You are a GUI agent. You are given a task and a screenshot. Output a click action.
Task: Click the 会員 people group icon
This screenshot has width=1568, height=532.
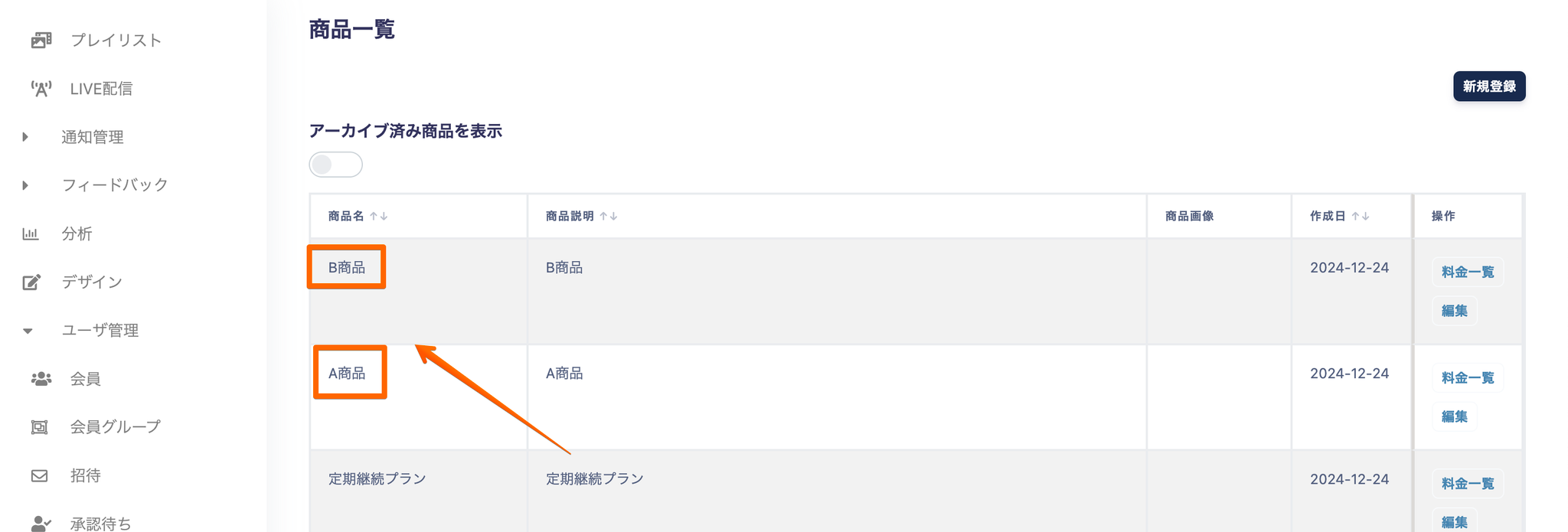41,379
